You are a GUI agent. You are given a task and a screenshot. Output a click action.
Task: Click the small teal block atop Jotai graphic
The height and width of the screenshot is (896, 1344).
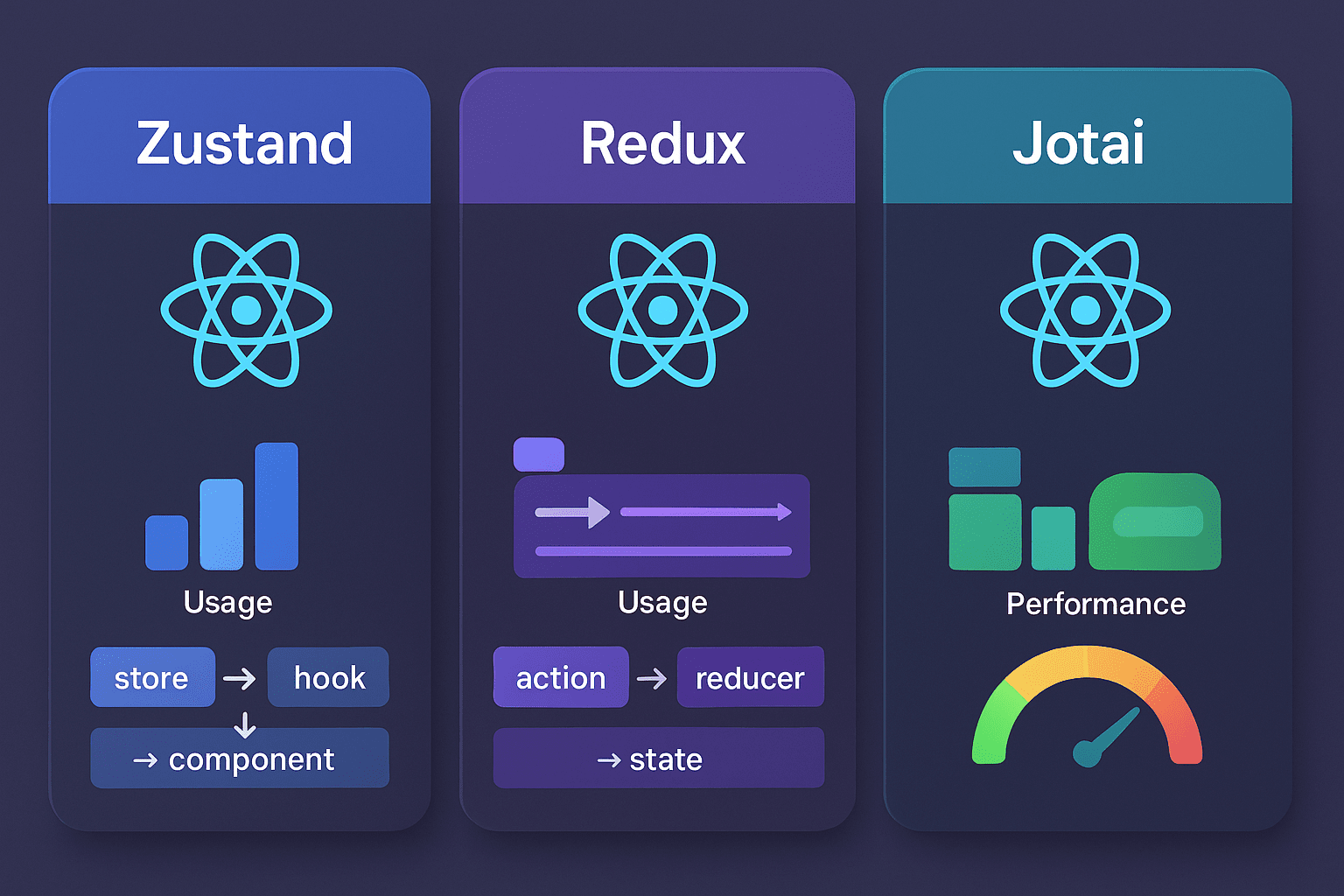984,466
